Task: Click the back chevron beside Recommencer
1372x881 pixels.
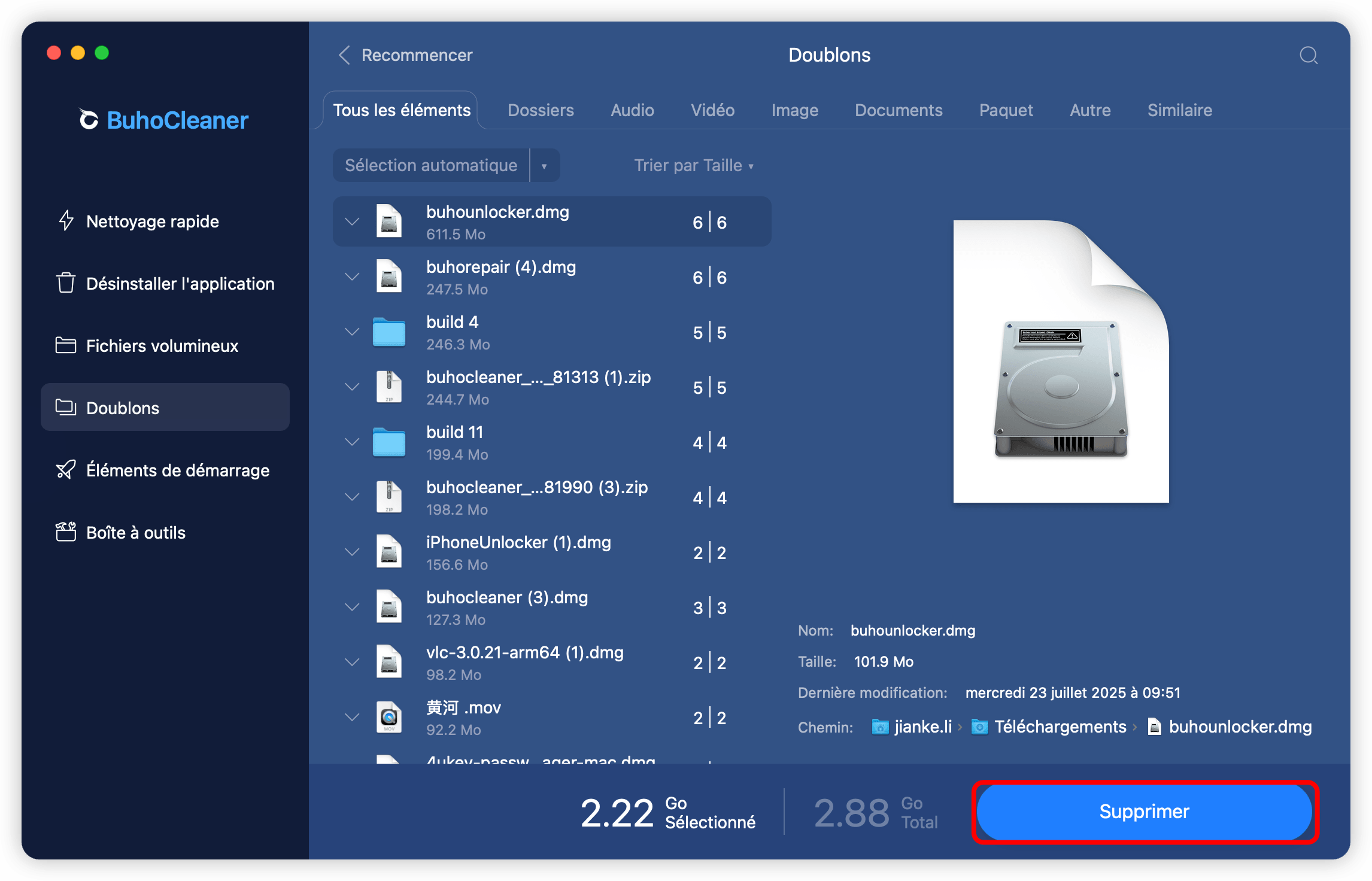Action: click(344, 55)
